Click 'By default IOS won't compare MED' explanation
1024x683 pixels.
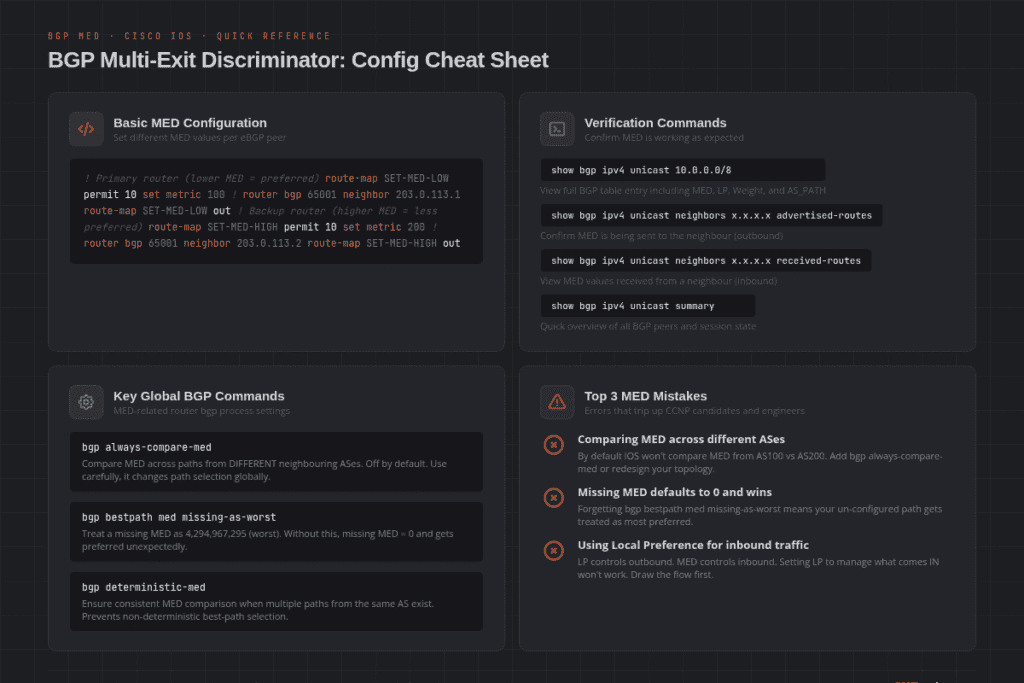760,462
